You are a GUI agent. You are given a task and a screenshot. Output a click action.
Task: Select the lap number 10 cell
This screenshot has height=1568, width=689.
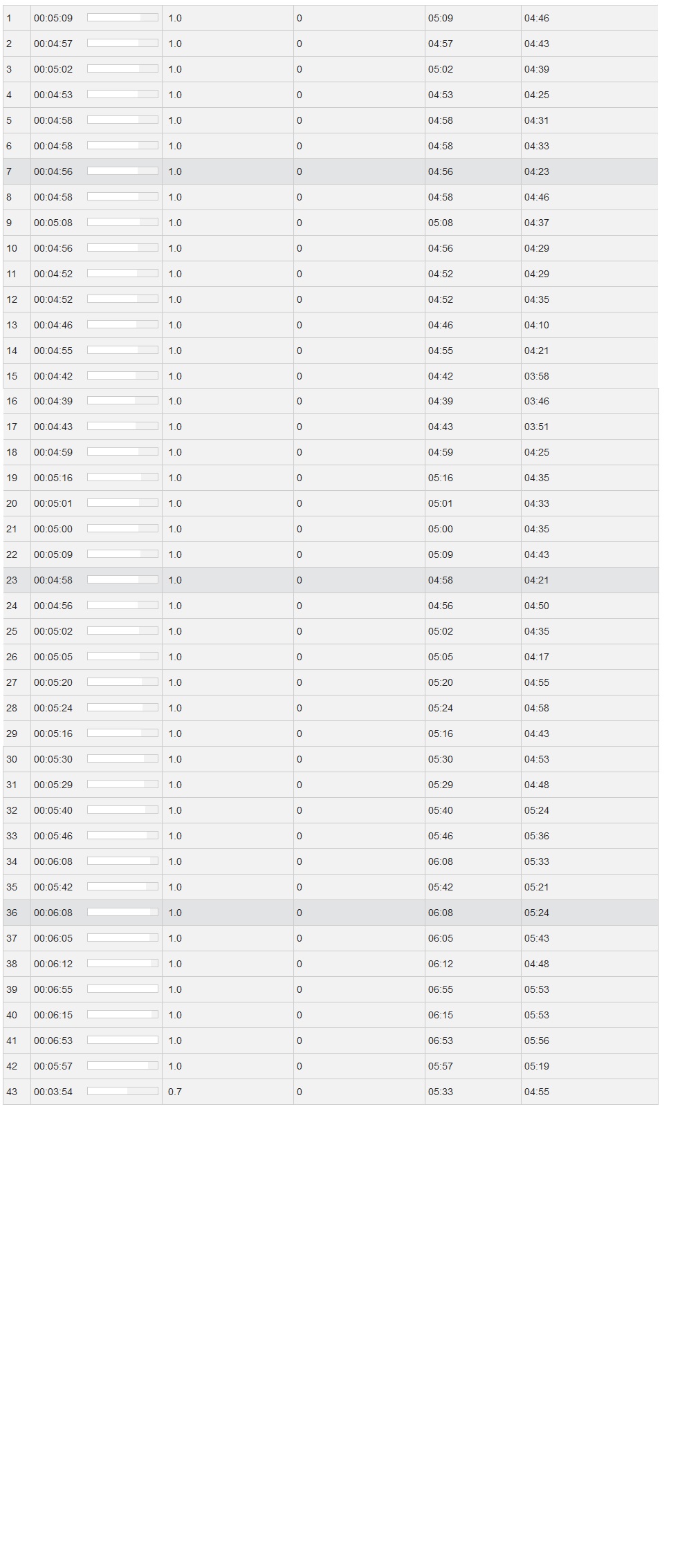[12, 248]
